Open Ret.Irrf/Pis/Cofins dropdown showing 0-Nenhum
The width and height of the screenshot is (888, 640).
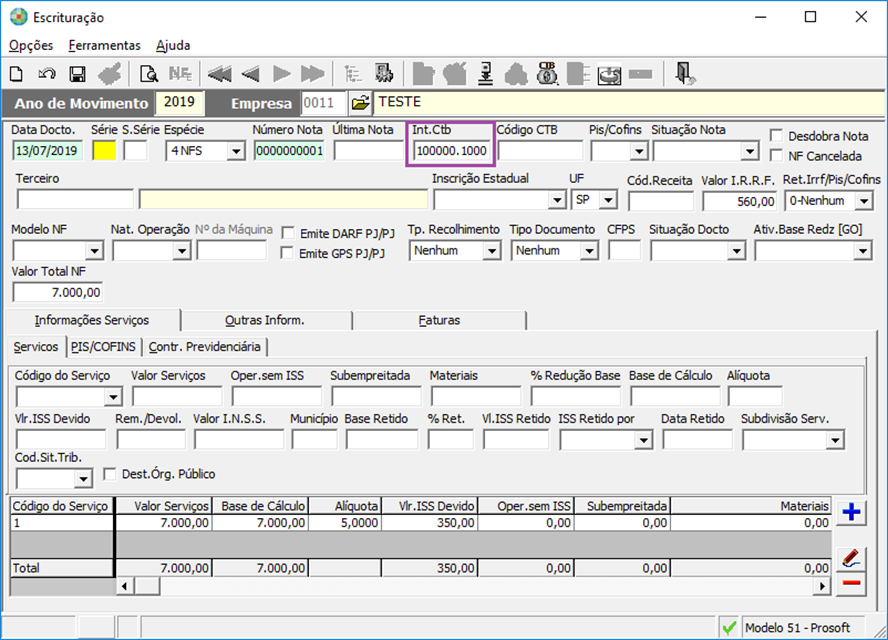(864, 200)
